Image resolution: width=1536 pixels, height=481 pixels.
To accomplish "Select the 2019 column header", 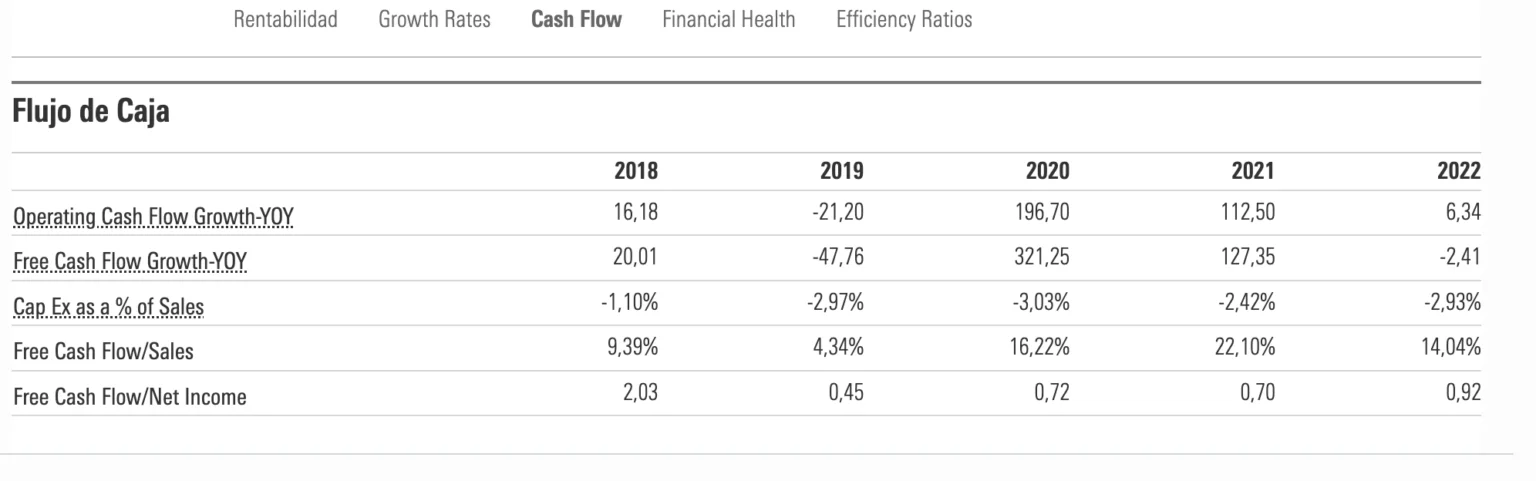I will pos(842,171).
